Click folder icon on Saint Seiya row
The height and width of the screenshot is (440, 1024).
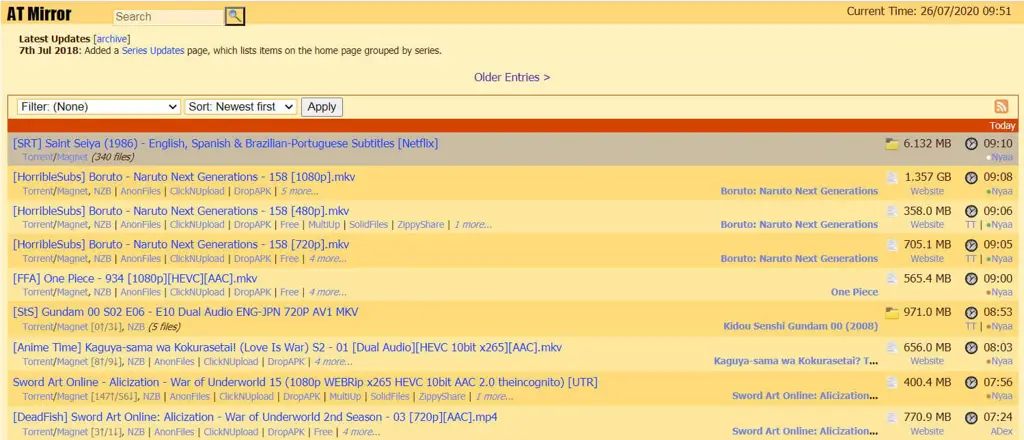point(892,144)
